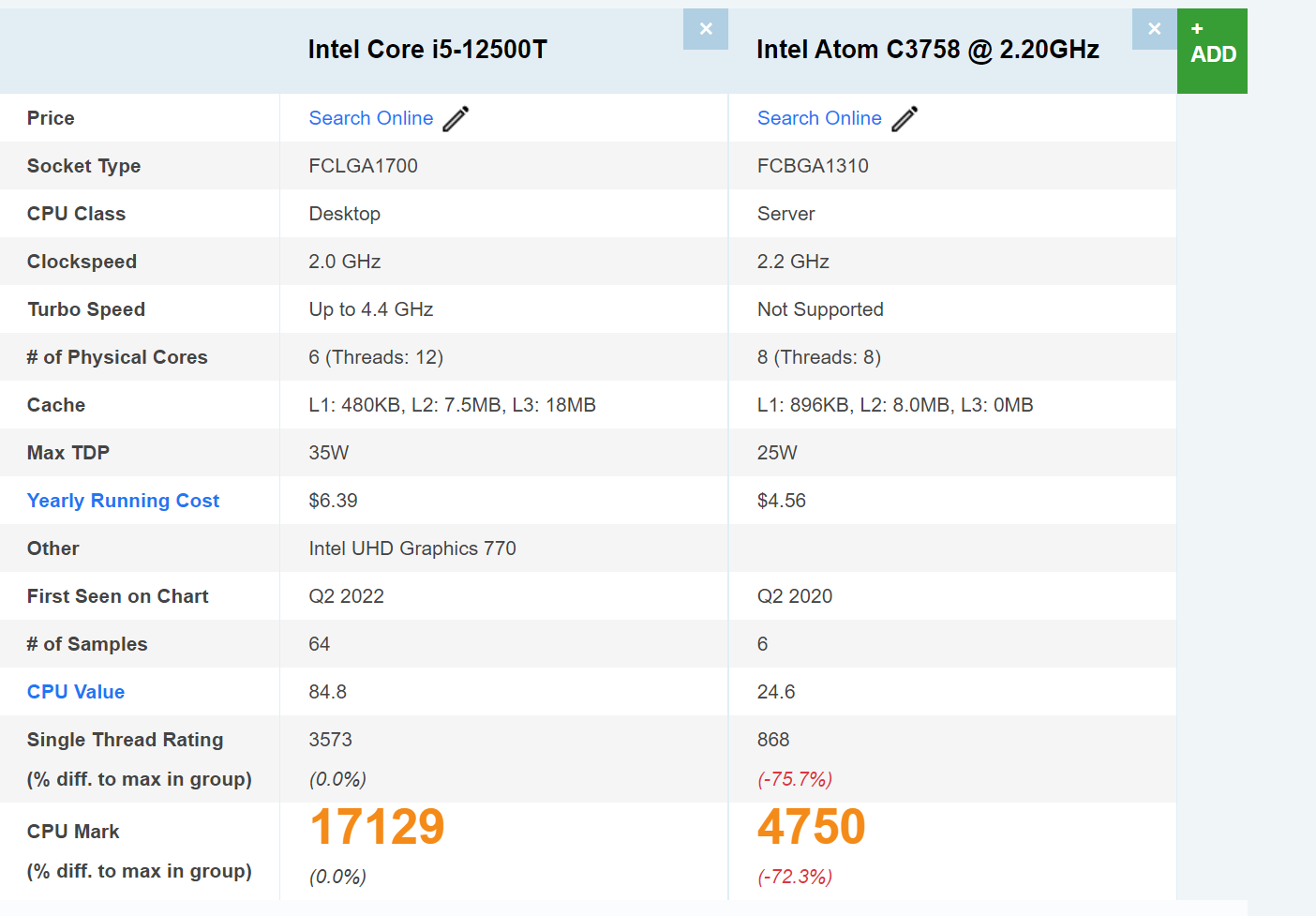Click the Cache row label

[x=56, y=405]
